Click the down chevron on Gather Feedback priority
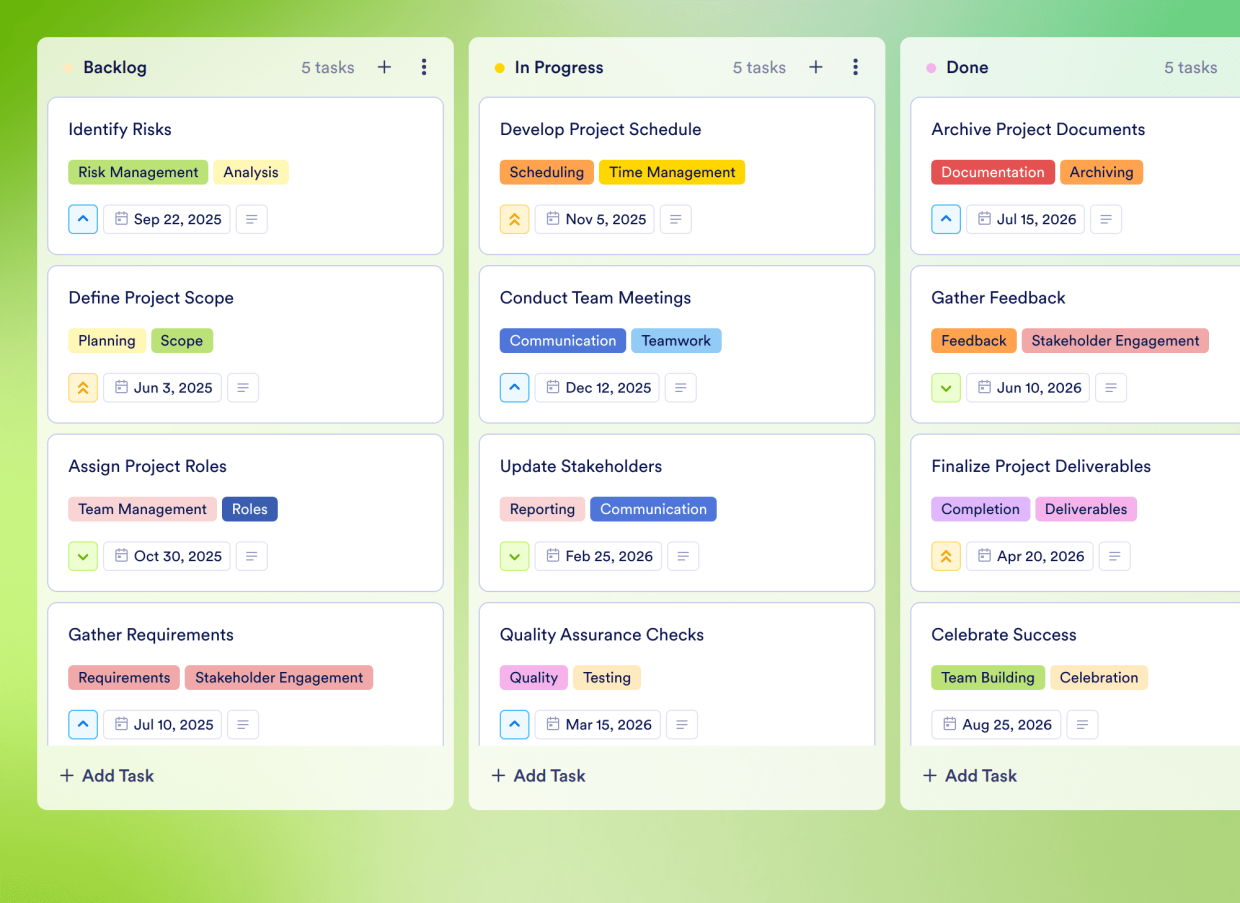 (x=946, y=387)
